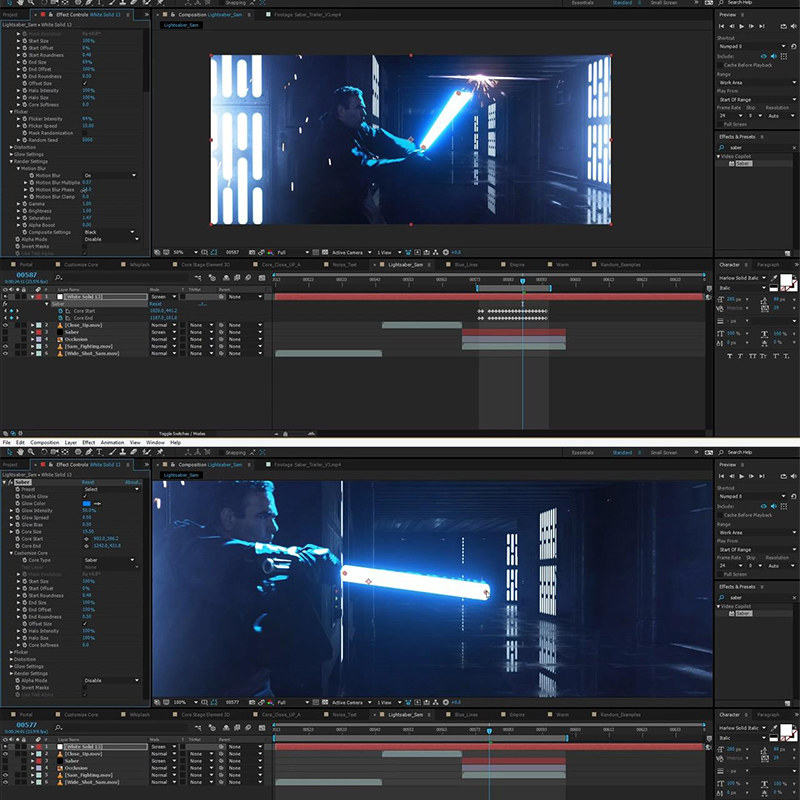
Task: Switch to Paragraph tab in lower window
Action: coord(768,715)
